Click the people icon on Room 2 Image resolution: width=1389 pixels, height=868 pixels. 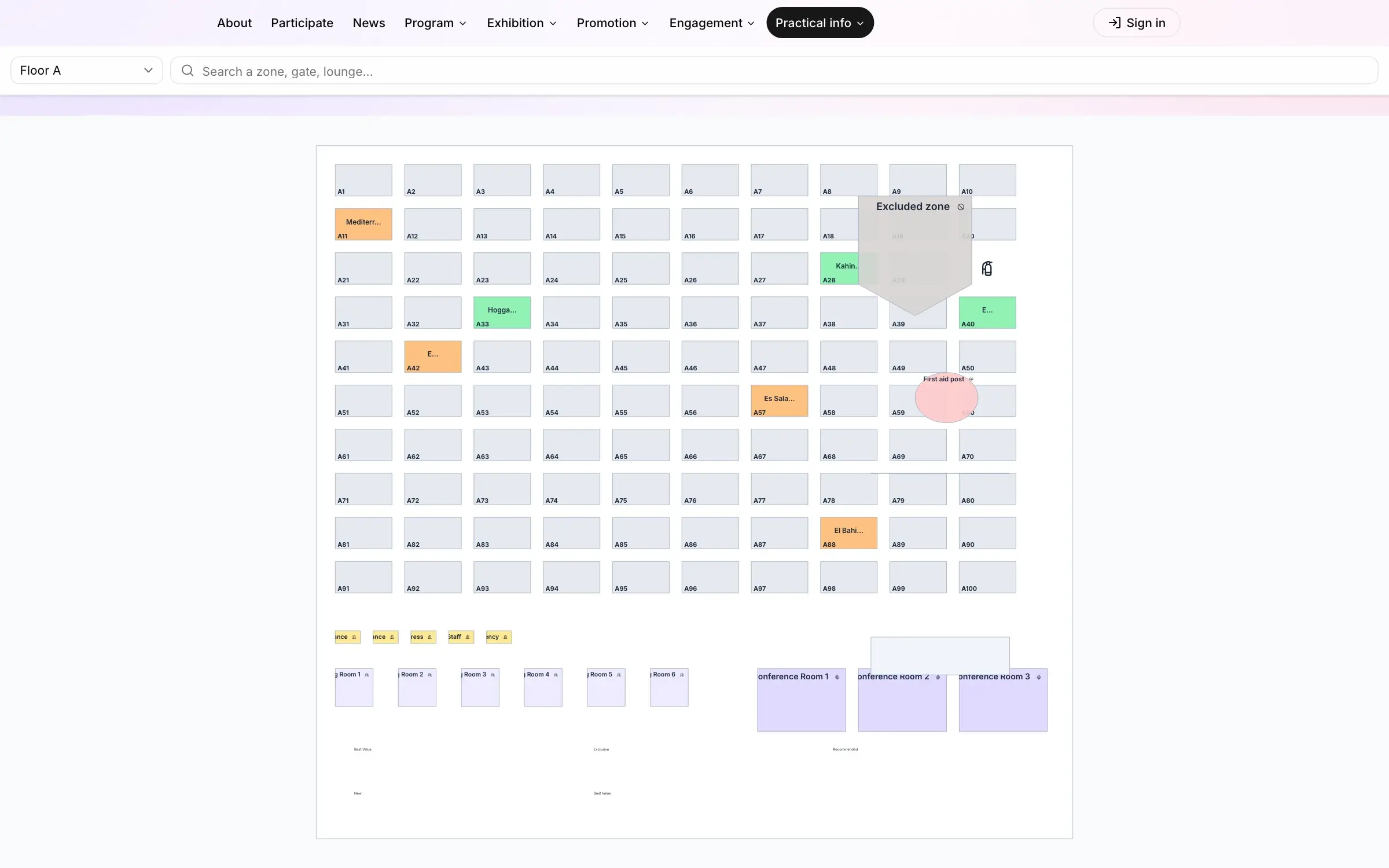pyautogui.click(x=429, y=675)
